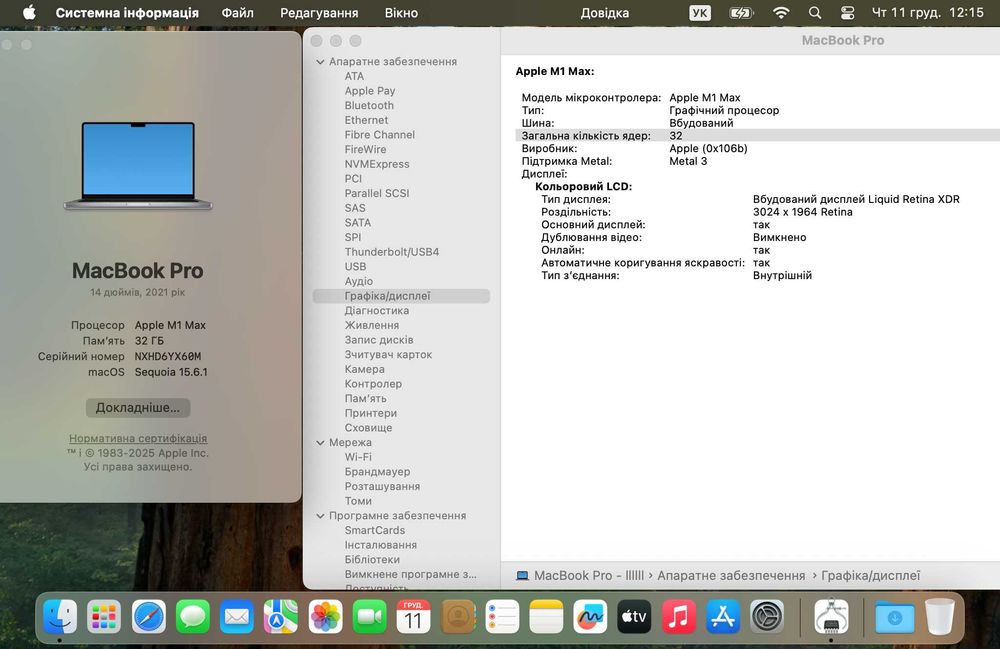The height and width of the screenshot is (649, 1000).
Task: Select Пам'ять in the sidebar
Action: (365, 398)
